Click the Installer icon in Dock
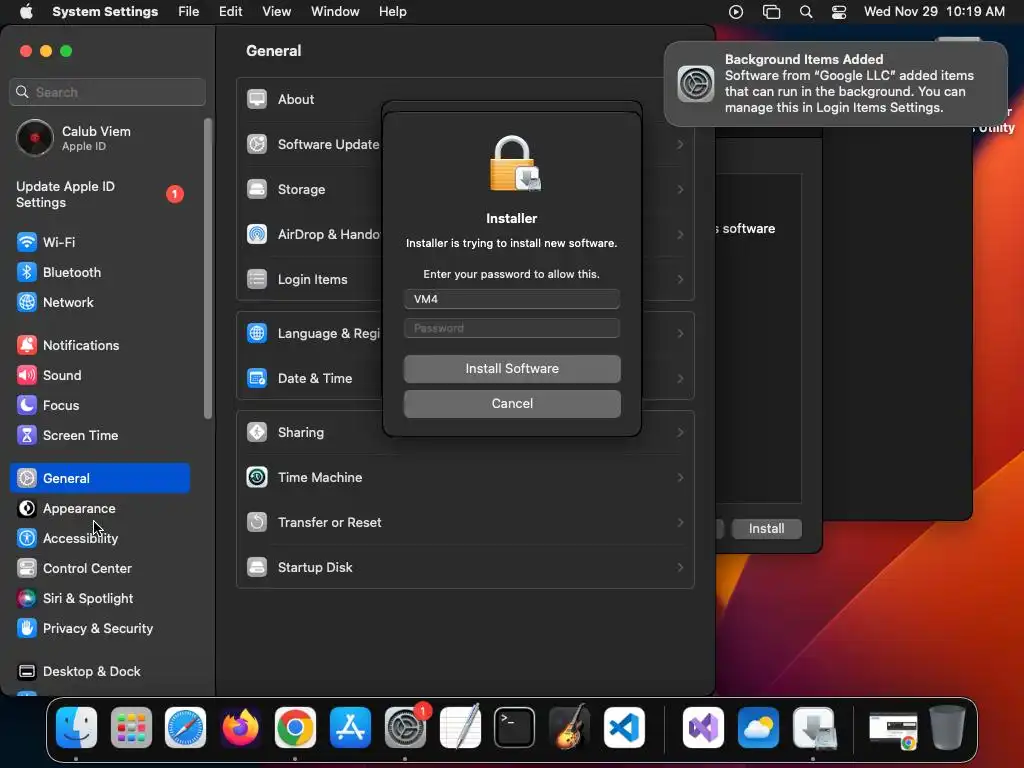 814,727
